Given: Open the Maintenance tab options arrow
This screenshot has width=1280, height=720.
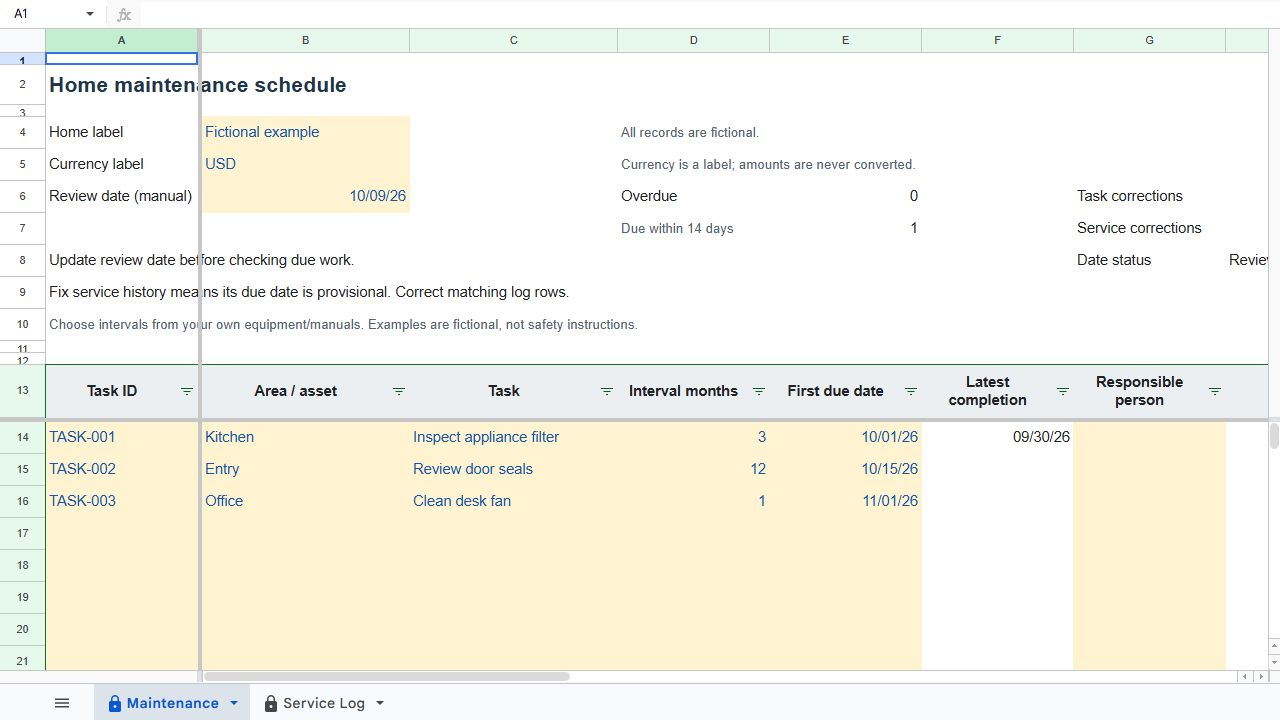Looking at the screenshot, I should [234, 703].
